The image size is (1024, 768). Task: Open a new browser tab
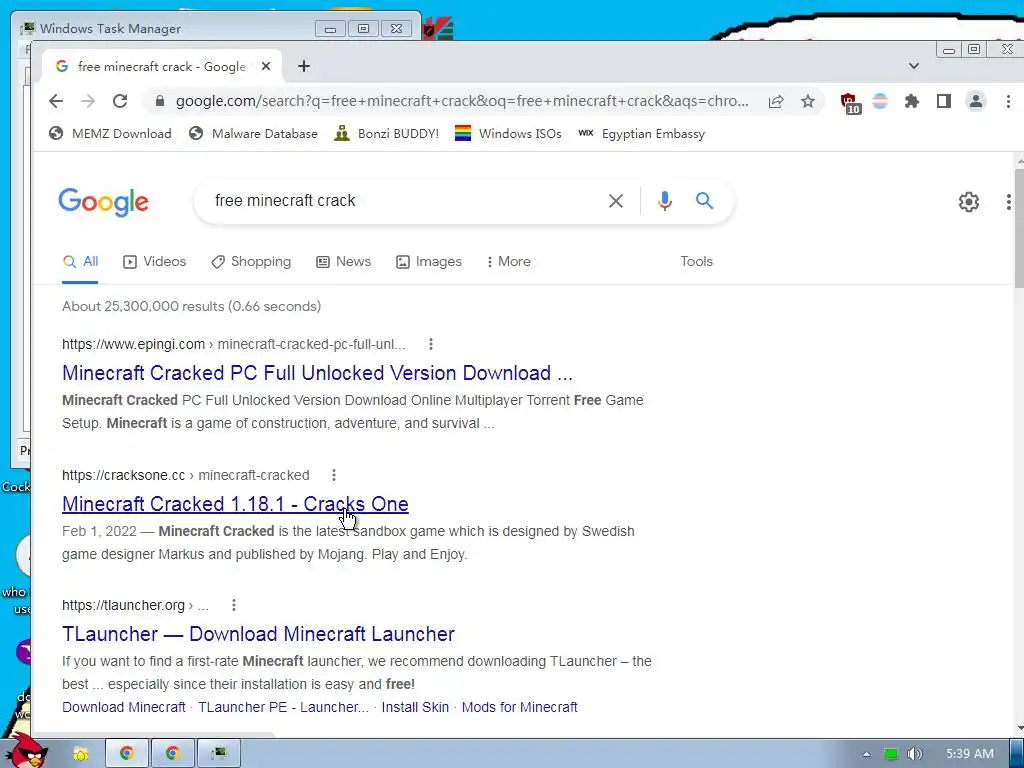(304, 66)
